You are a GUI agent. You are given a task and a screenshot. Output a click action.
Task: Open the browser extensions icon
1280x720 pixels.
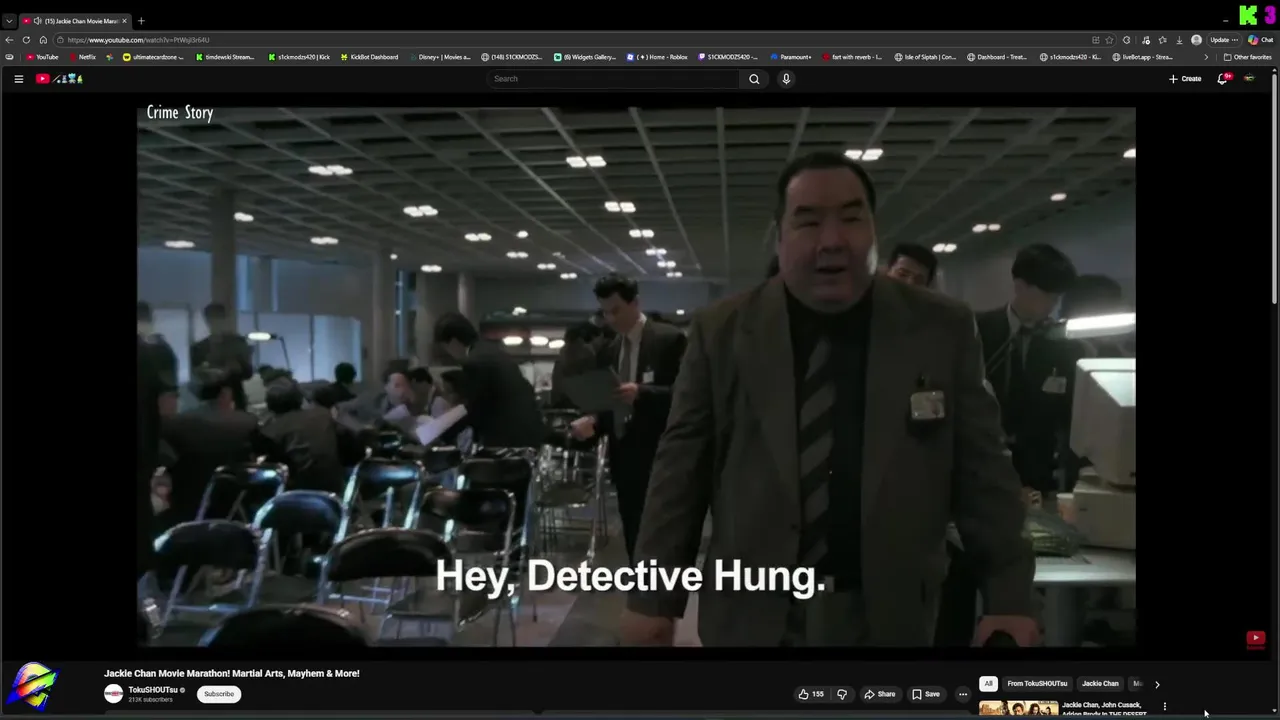tap(1127, 40)
